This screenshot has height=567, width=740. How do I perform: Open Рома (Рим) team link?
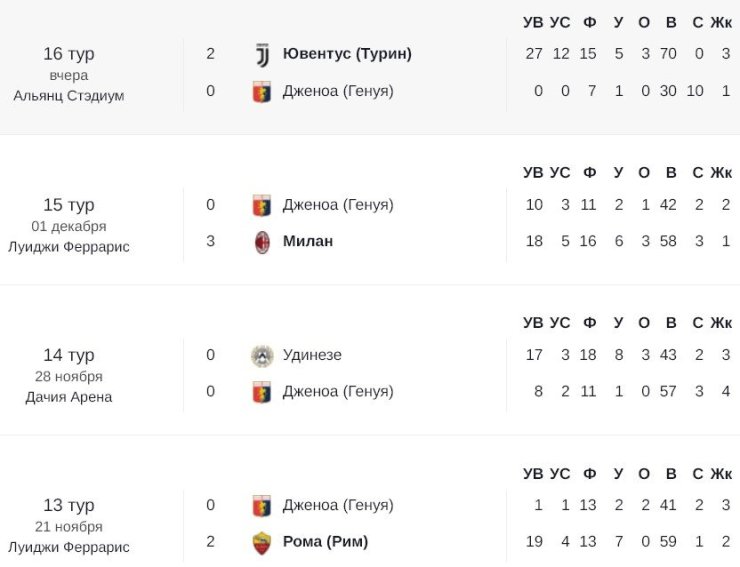point(325,542)
